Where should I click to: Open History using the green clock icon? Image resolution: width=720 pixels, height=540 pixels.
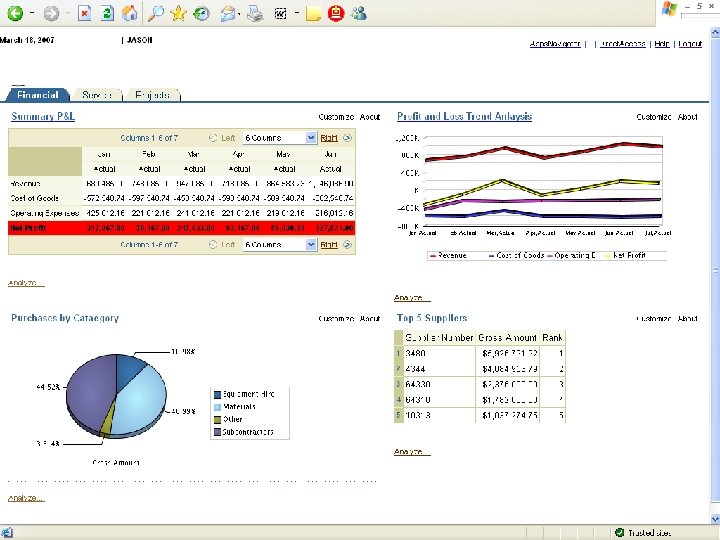[201, 14]
